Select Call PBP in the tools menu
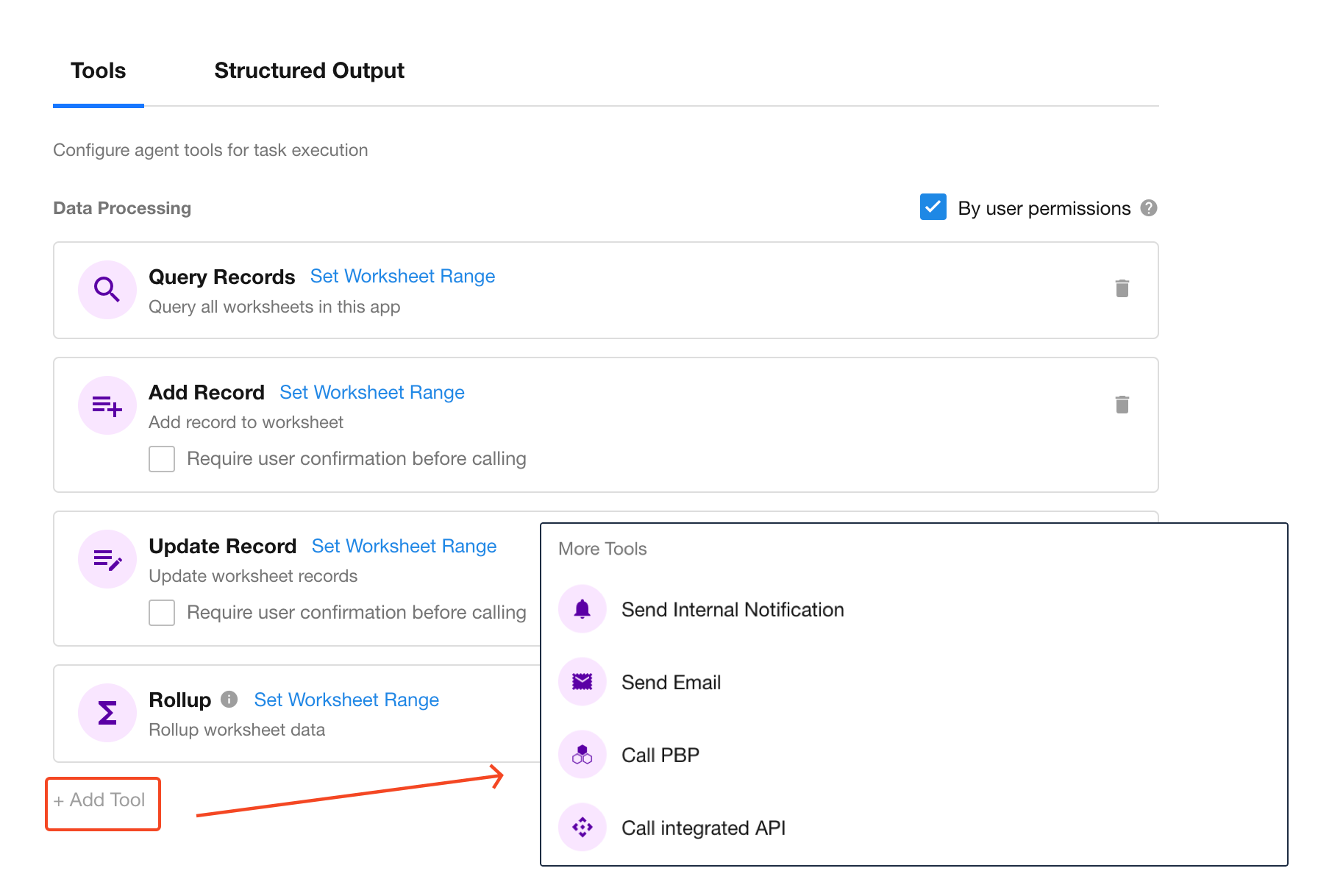This screenshot has width=1318, height=896. pos(660,755)
